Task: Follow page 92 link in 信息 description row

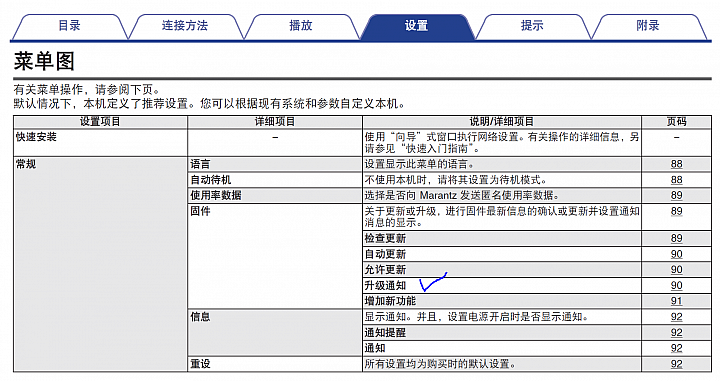Action: 676,317
